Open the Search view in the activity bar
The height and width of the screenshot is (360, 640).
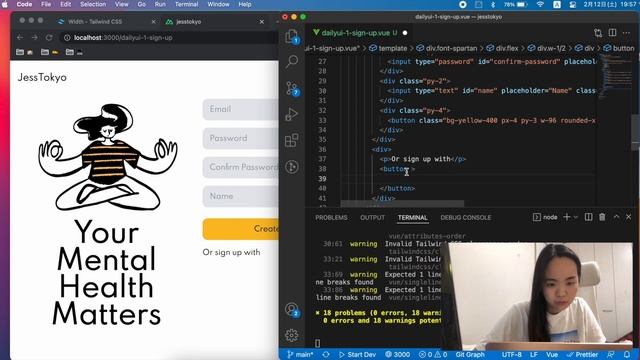point(291,62)
